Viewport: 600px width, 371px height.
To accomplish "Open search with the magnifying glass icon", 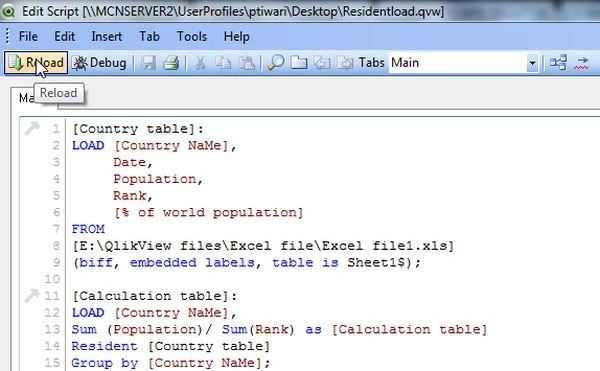I will tap(276, 63).
